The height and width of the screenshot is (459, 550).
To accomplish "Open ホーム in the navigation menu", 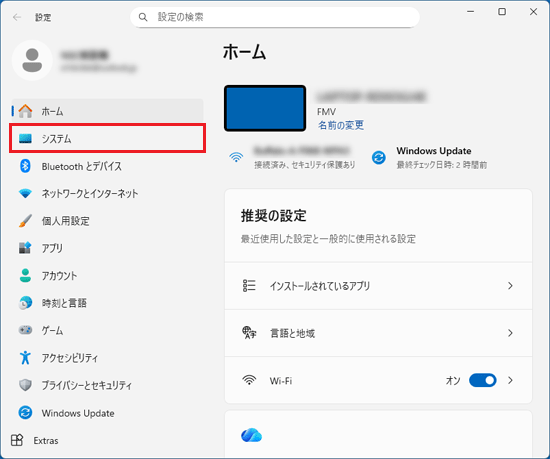I will tap(107, 111).
